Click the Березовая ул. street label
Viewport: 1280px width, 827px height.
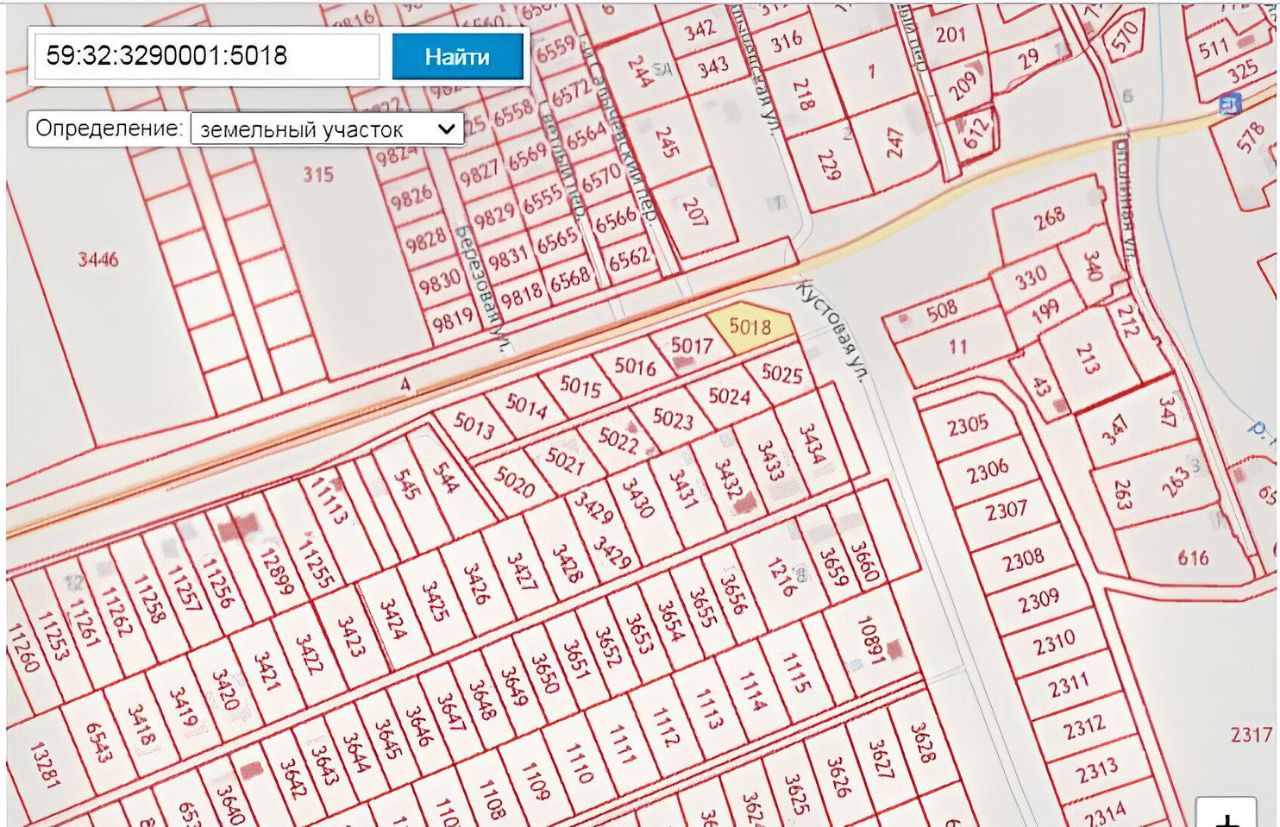tap(483, 288)
